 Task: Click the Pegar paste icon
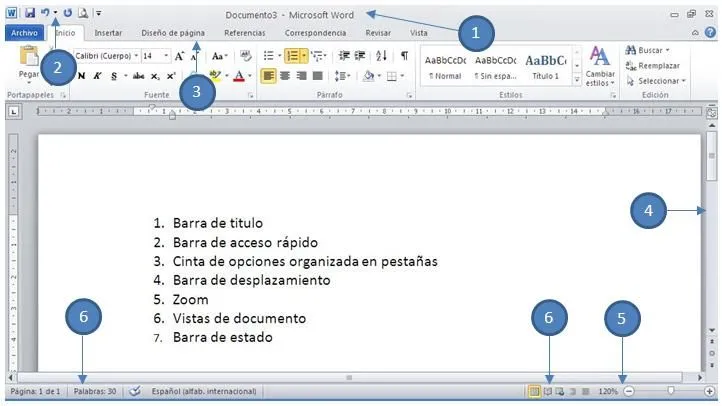pos(29,56)
